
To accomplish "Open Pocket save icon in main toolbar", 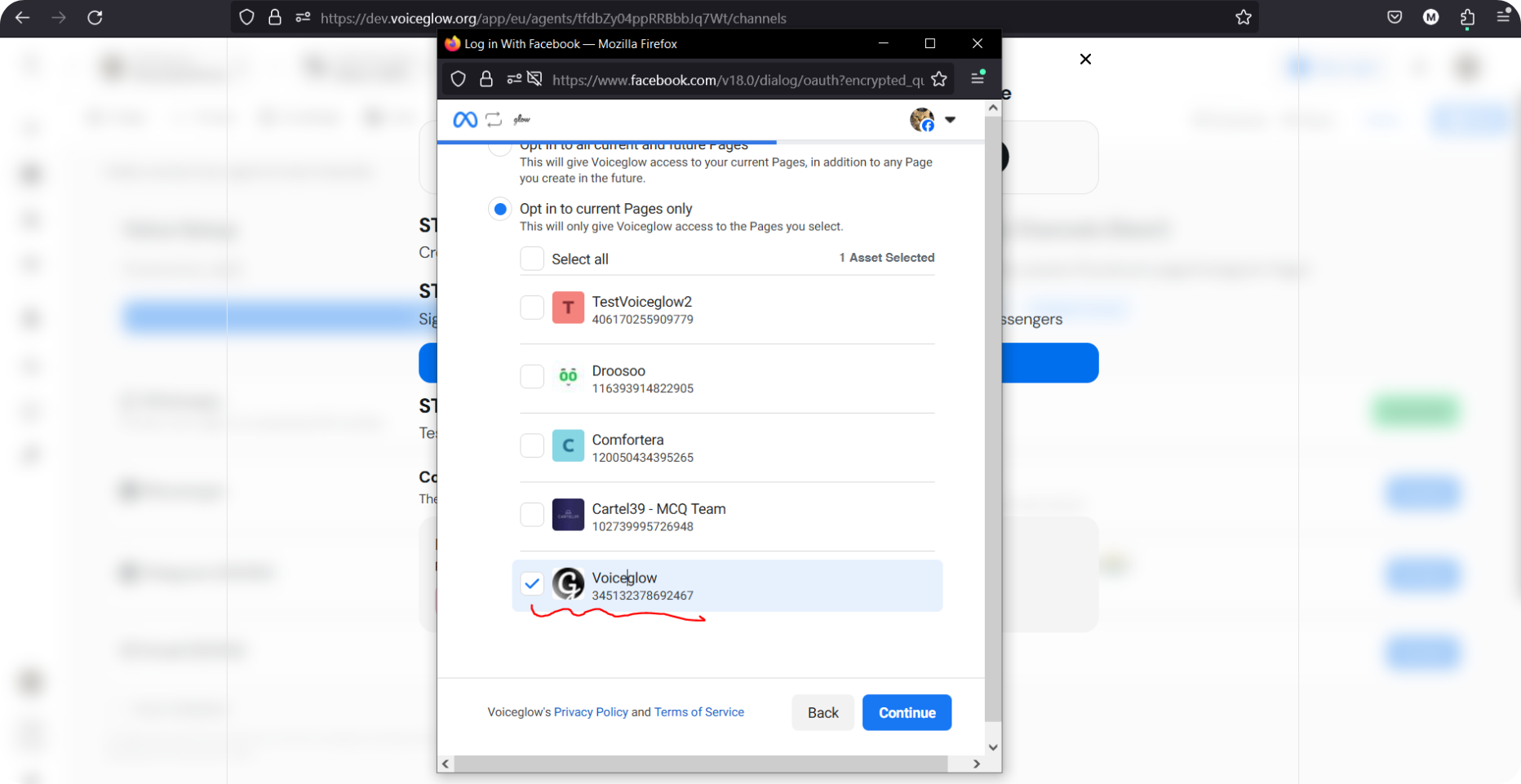I will [1395, 17].
